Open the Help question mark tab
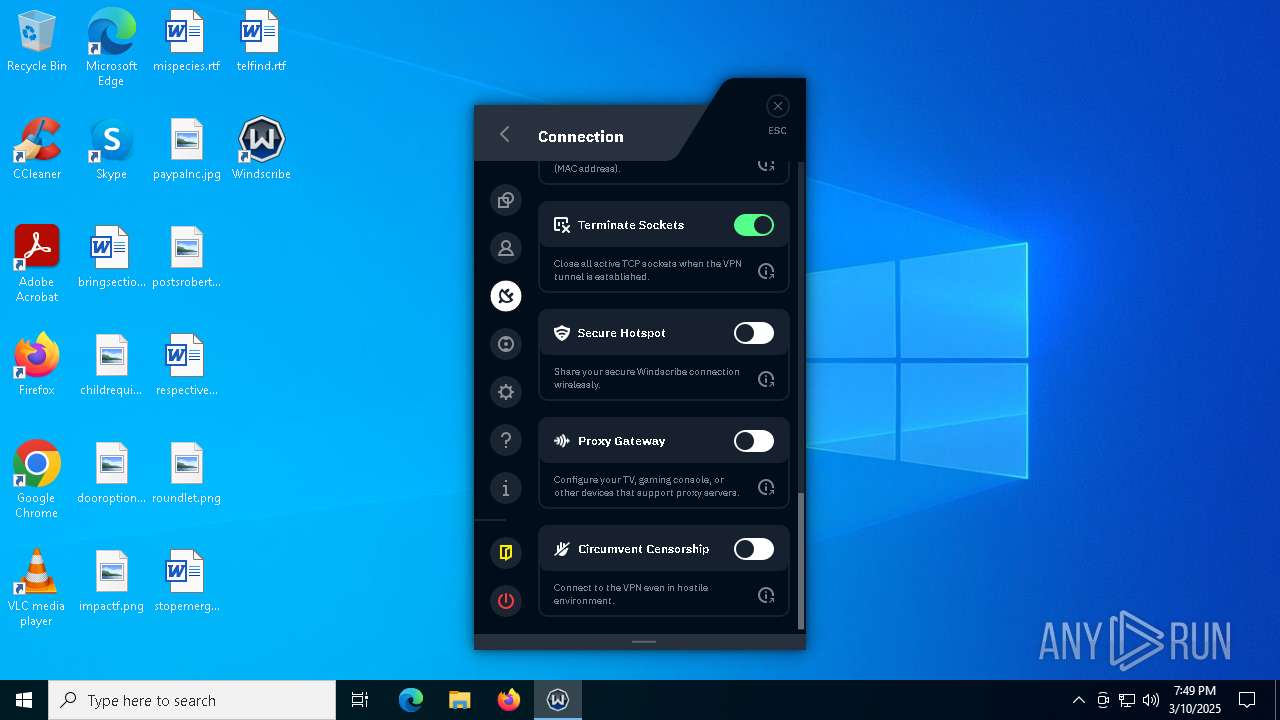1280x720 pixels. (506, 440)
